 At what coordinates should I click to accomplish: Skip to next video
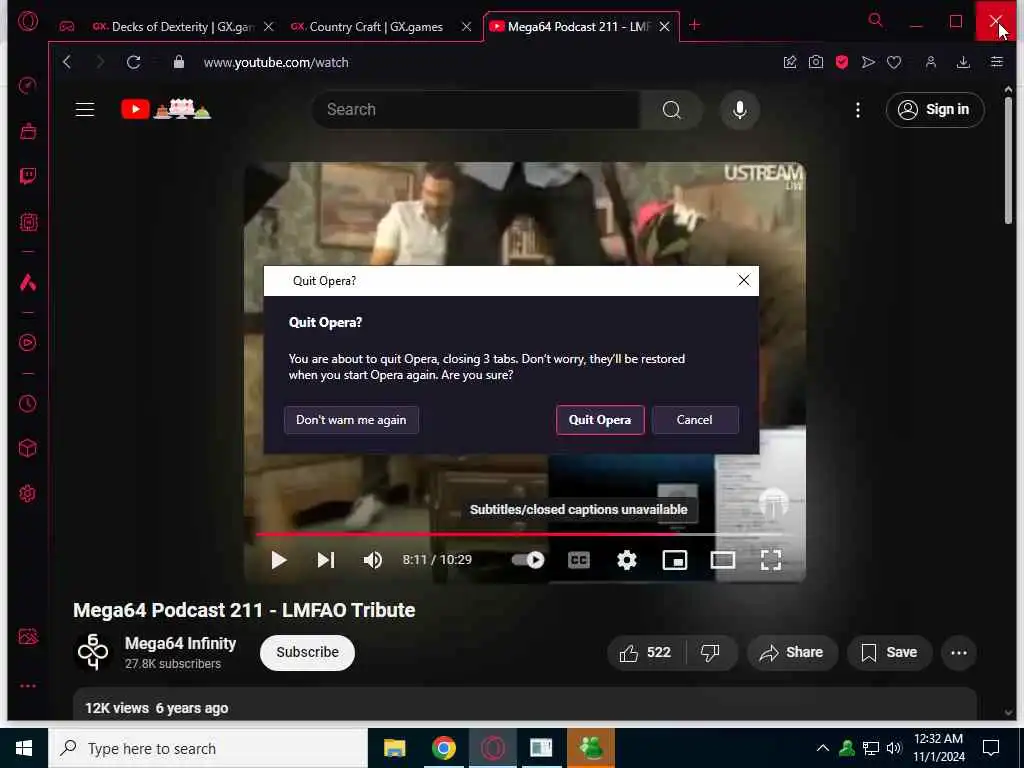pyautogui.click(x=326, y=560)
